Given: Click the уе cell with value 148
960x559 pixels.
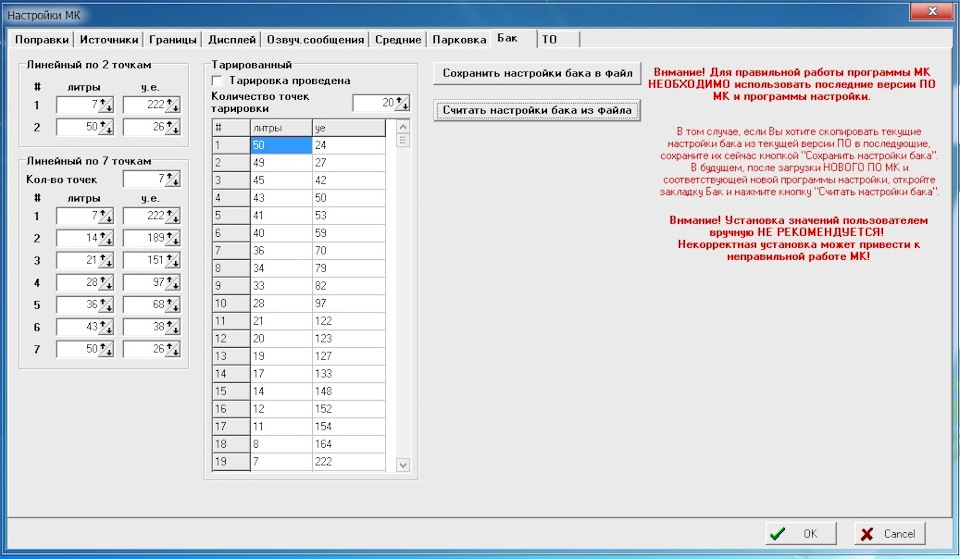Looking at the screenshot, I should point(349,392).
